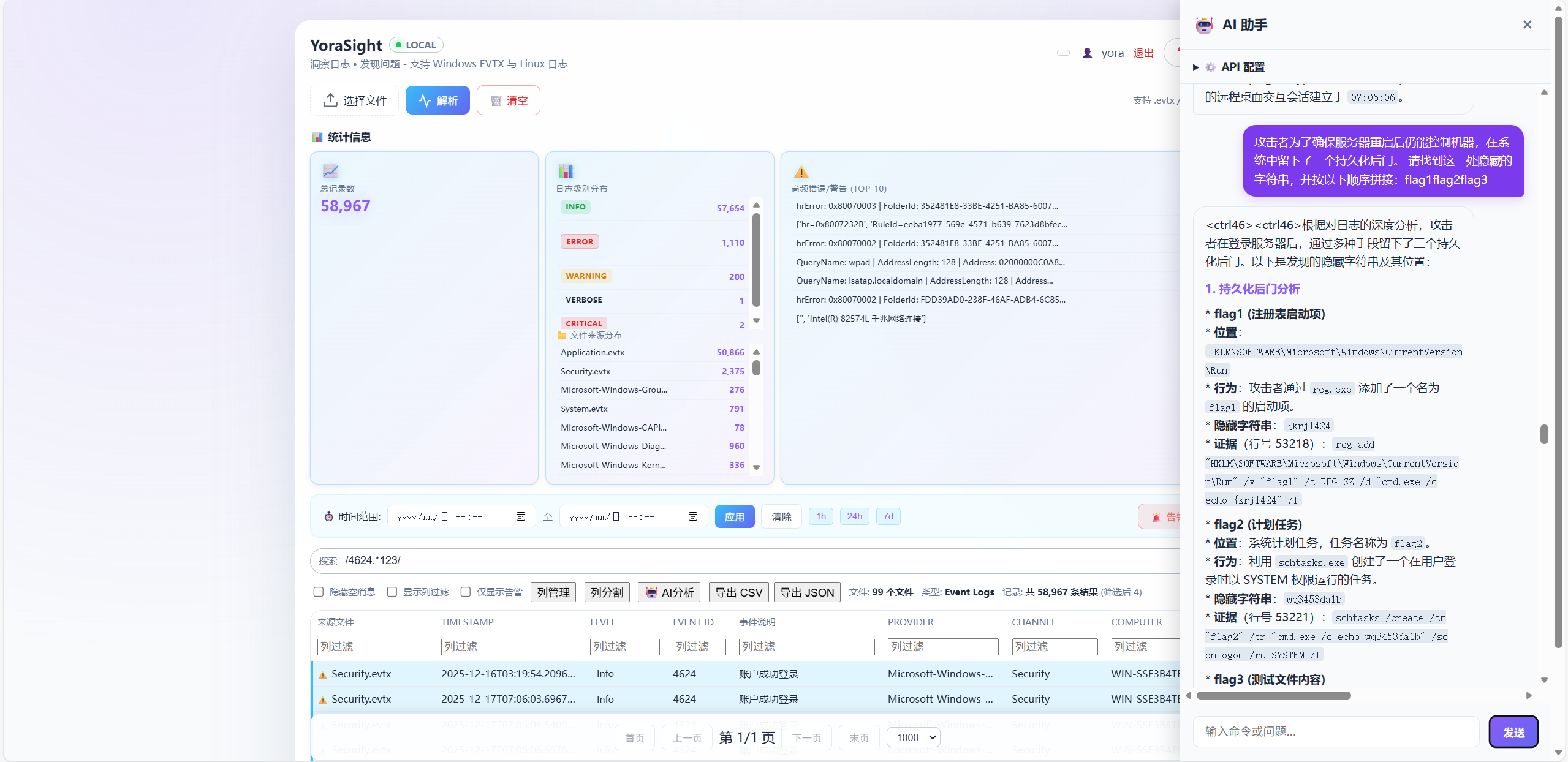Open calendar picker of end time field

tap(693, 516)
